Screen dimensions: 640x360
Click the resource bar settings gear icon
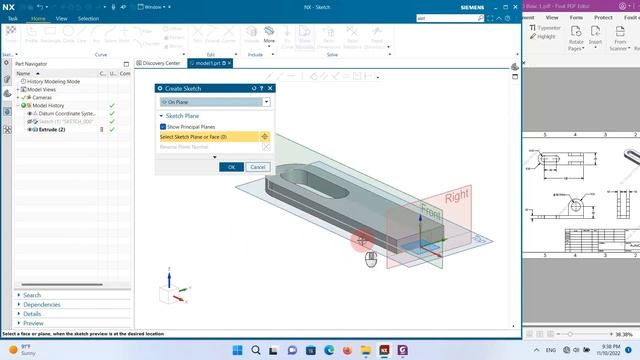click(6, 63)
